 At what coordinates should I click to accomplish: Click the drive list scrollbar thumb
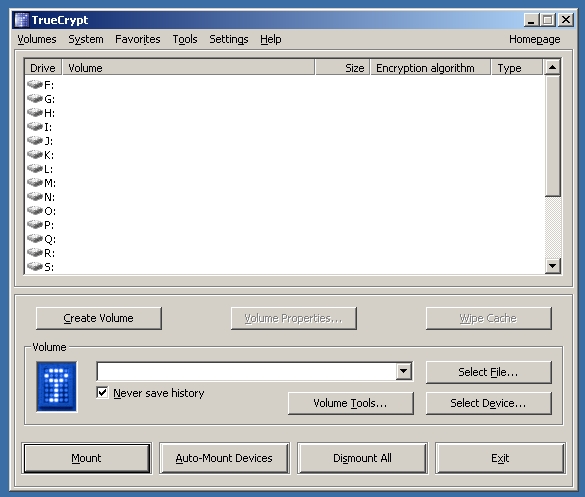pyautogui.click(x=553, y=135)
